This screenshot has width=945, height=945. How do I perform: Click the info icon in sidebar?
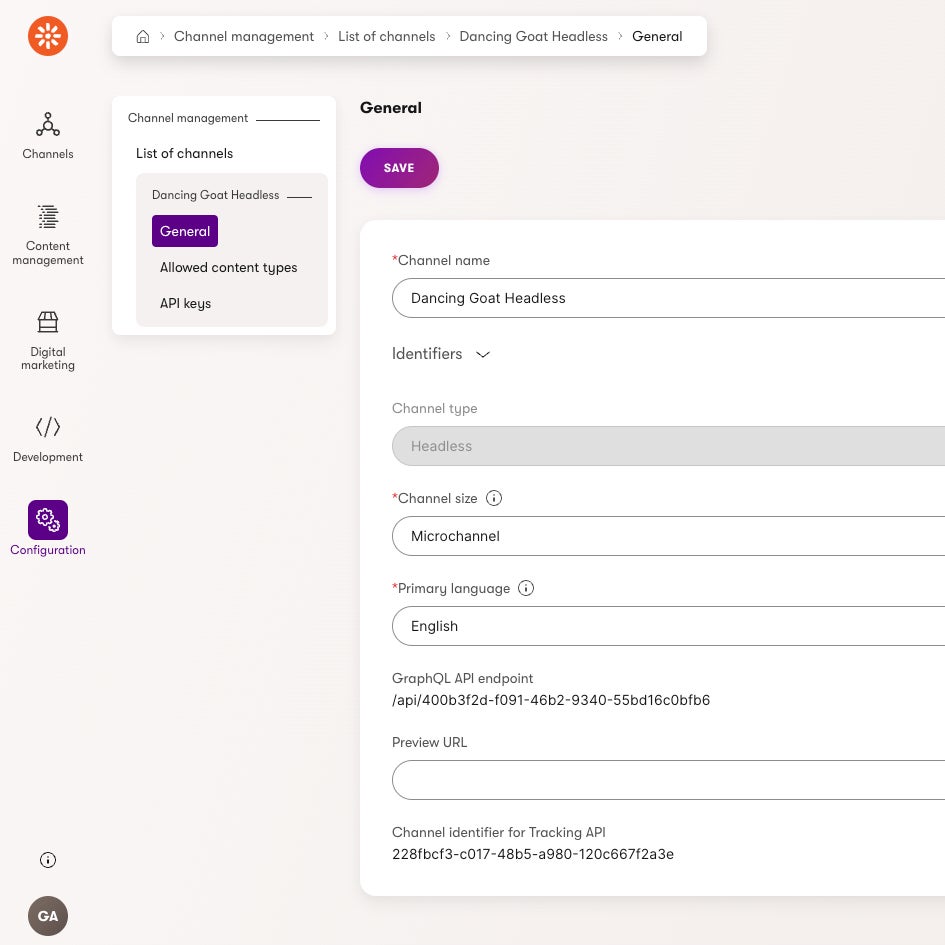(48, 860)
